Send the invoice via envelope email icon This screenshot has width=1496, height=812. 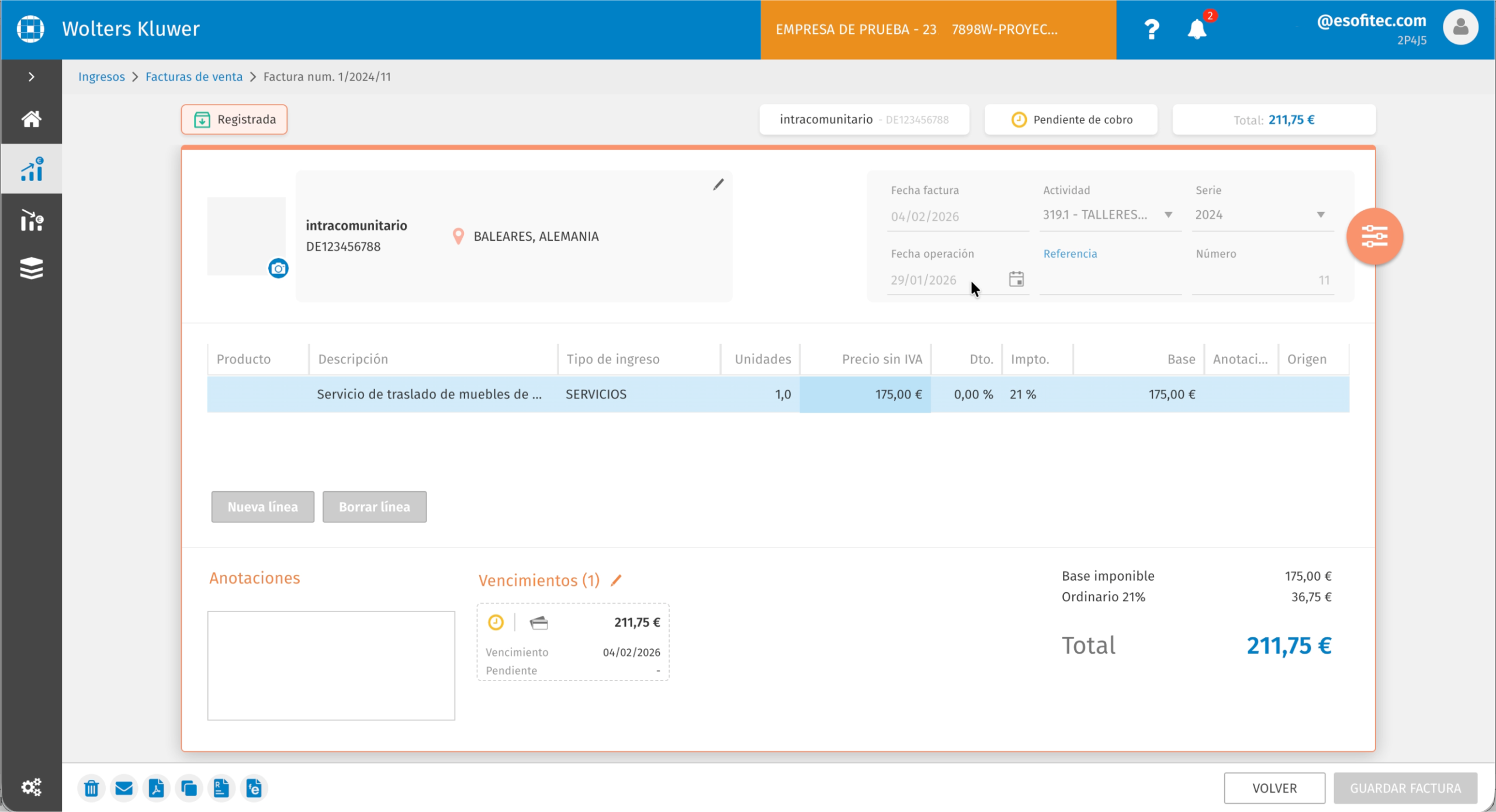(124, 788)
